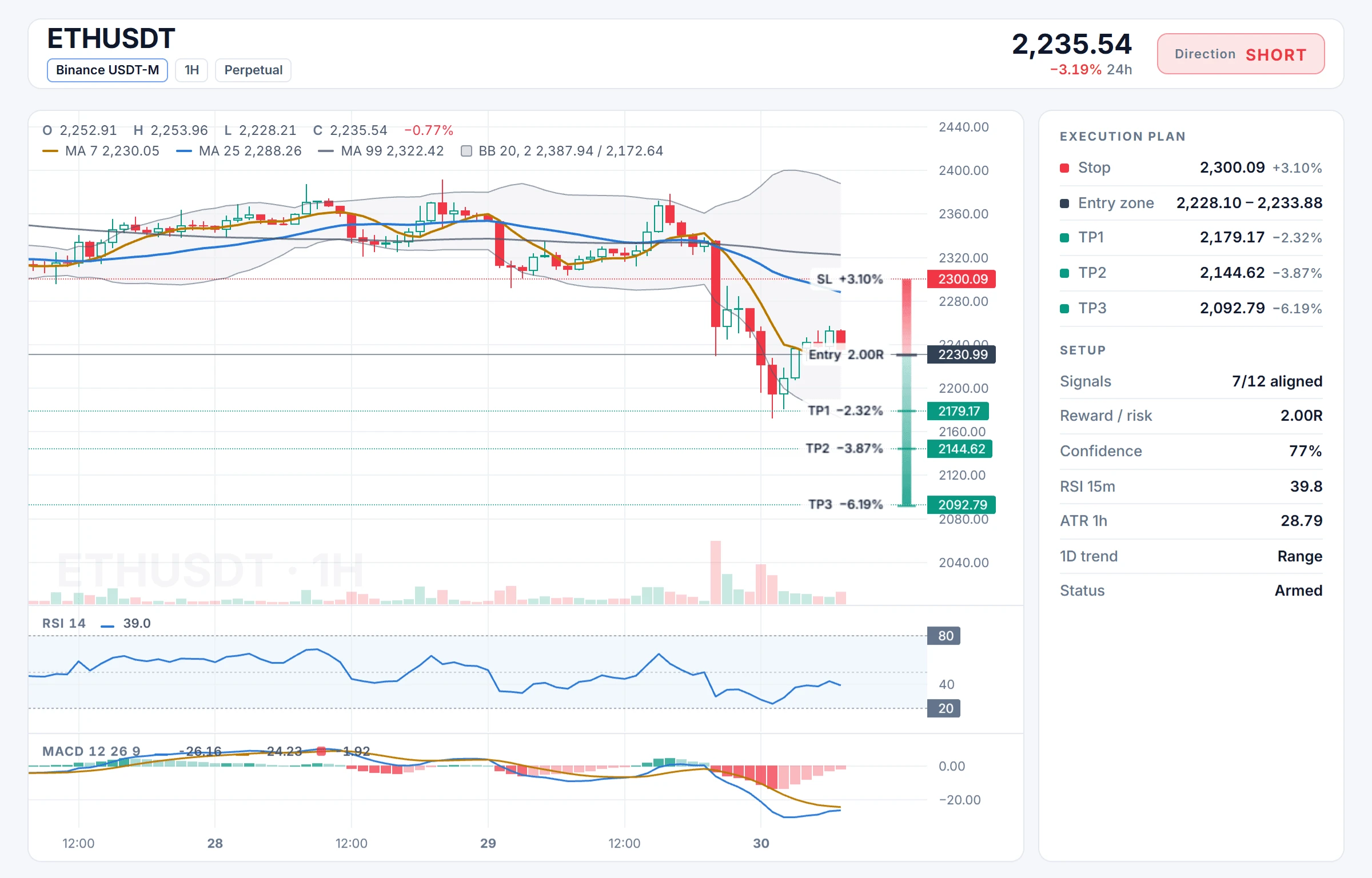Click the −3.19% 24h change text
This screenshot has width=1372, height=878.
pyautogui.click(x=1091, y=70)
